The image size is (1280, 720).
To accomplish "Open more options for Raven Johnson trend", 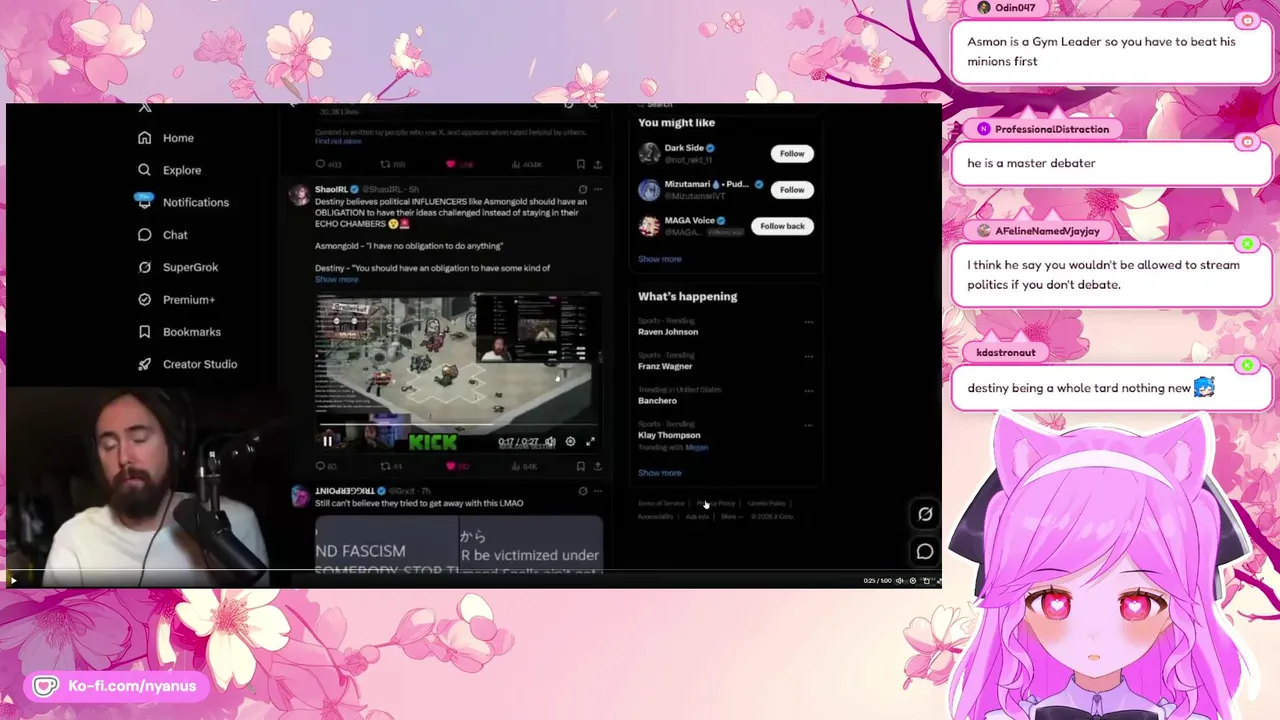I will click(808, 322).
